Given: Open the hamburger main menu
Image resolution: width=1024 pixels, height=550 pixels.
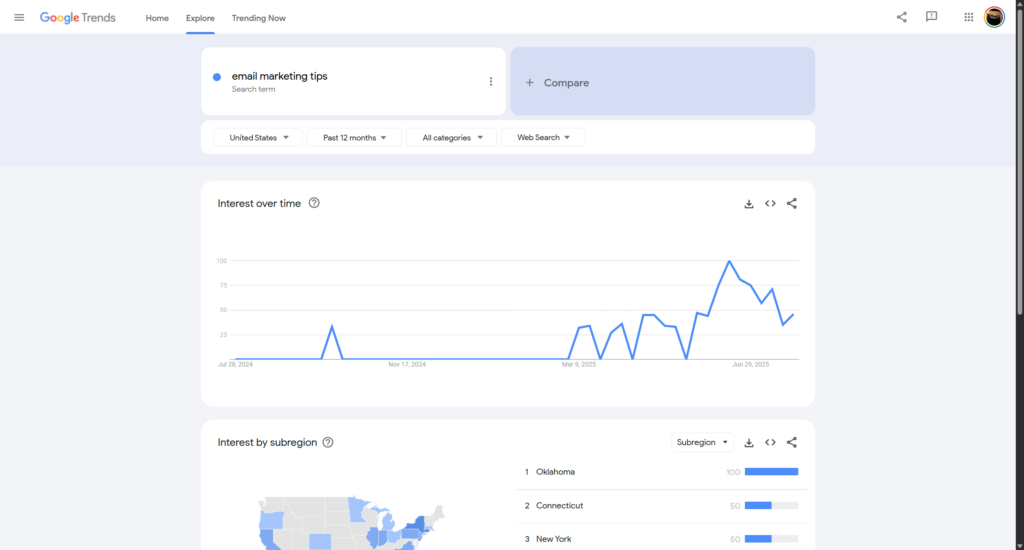Looking at the screenshot, I should pyautogui.click(x=19, y=17).
